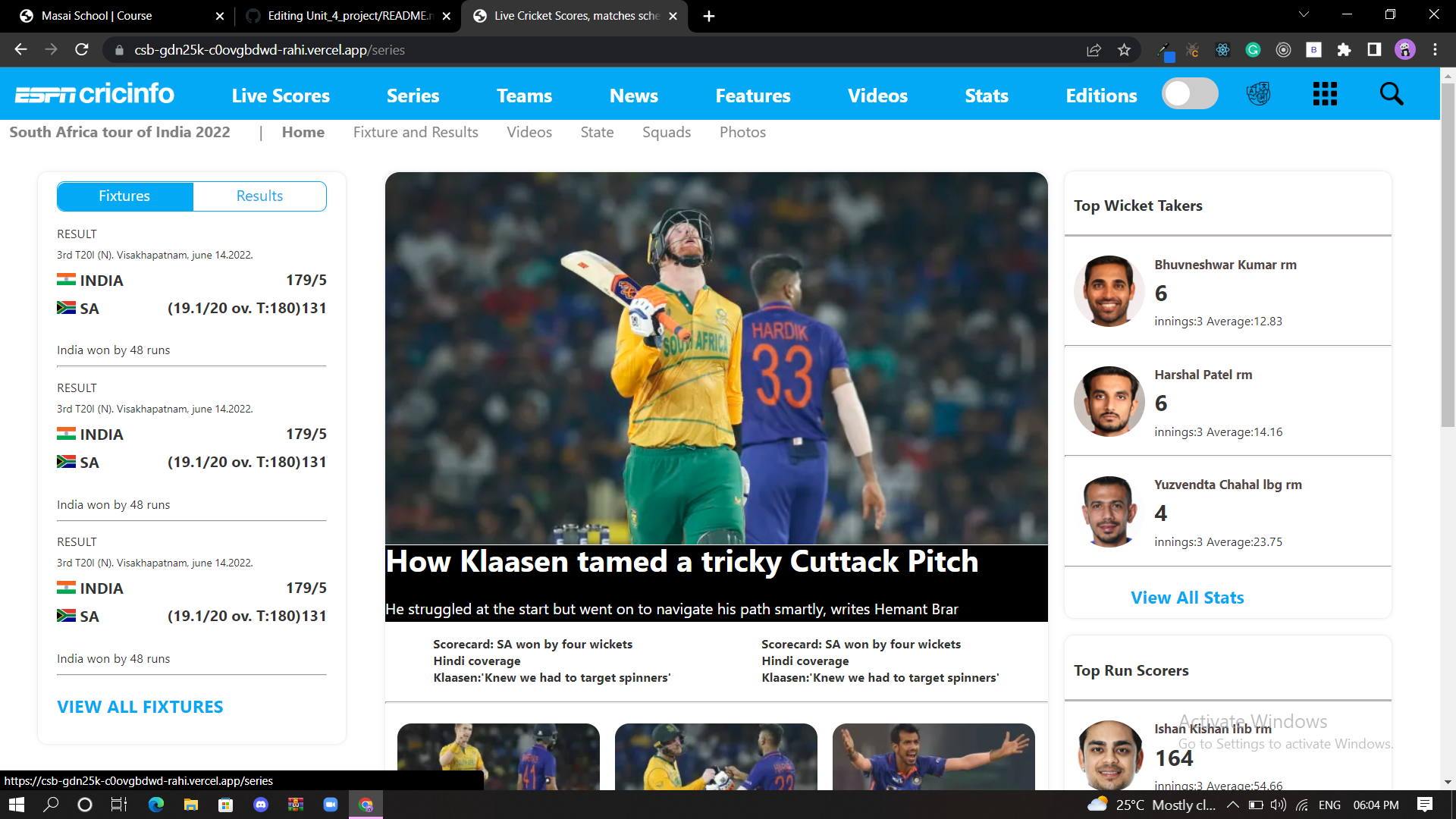Click VIEW ALL FIXTURES

click(140, 706)
